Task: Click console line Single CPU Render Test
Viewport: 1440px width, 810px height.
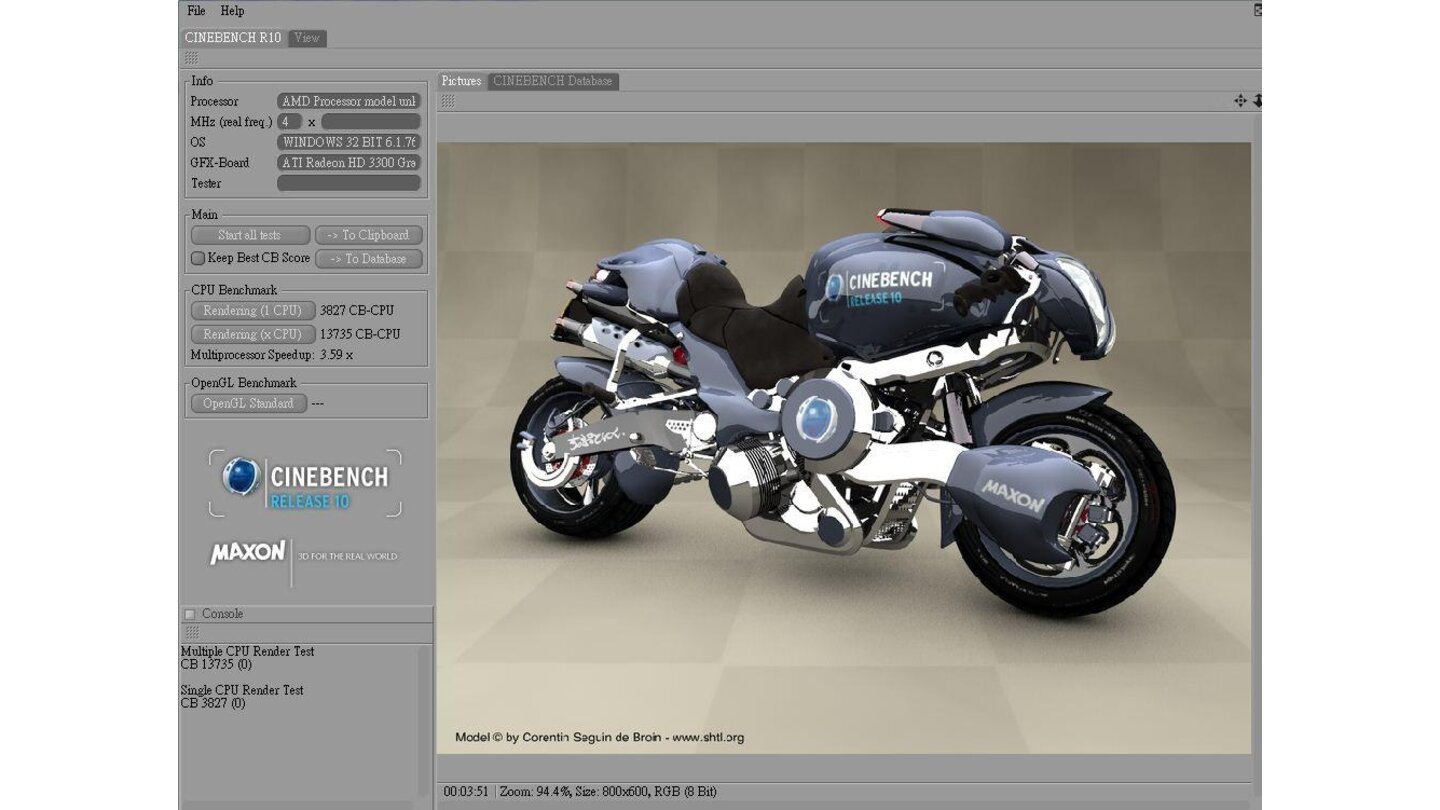Action: coord(242,691)
